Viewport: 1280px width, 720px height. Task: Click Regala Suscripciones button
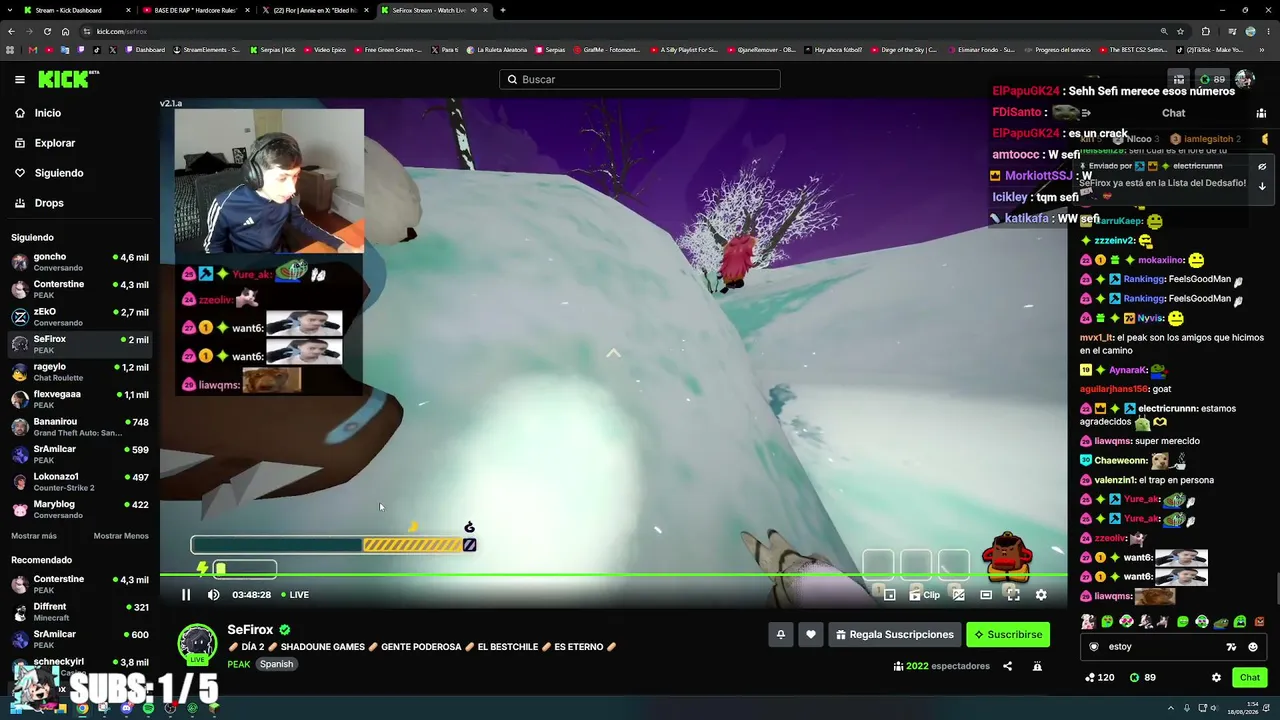(x=895, y=634)
